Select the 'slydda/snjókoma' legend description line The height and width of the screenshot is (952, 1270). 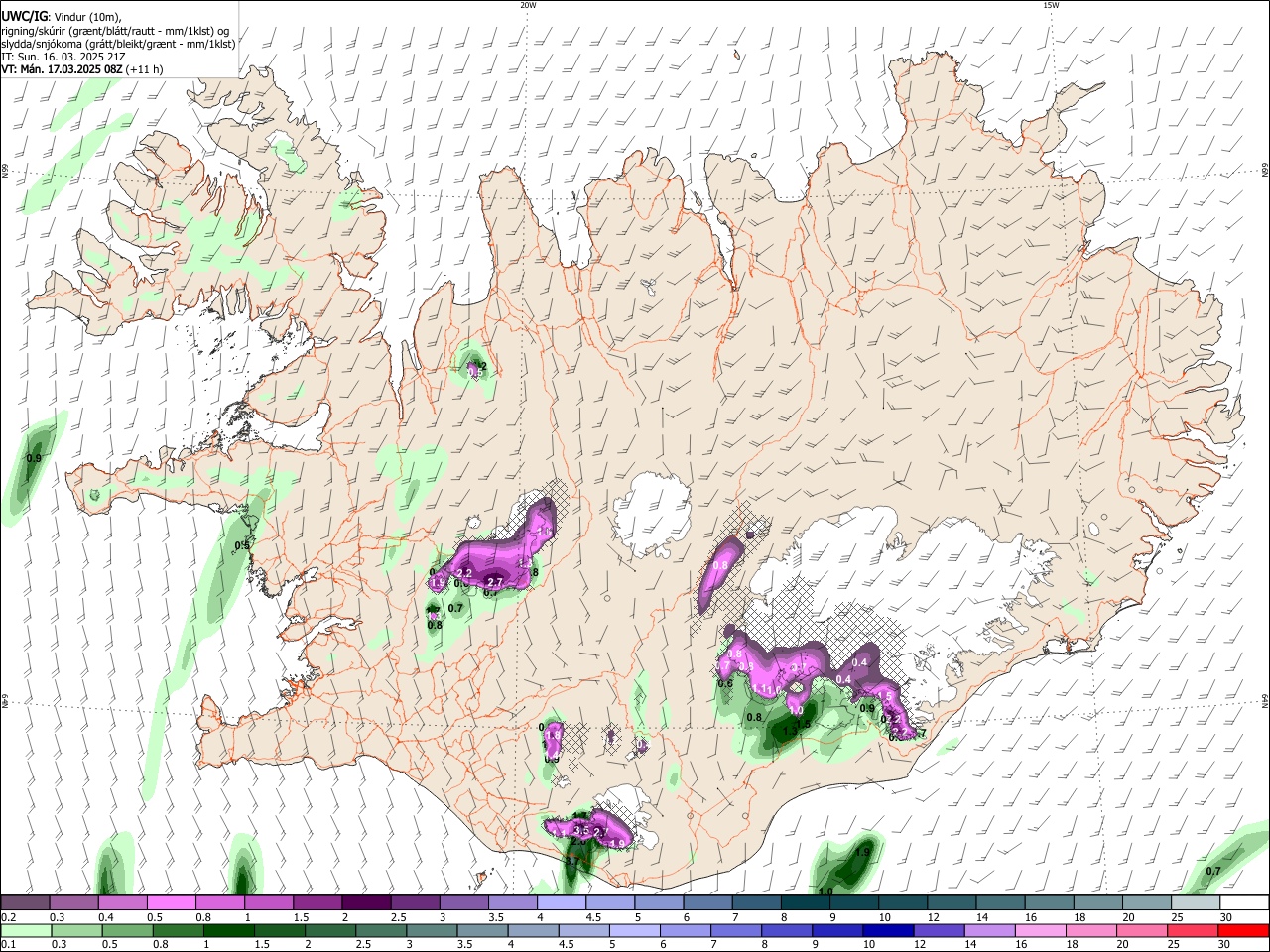point(118,44)
